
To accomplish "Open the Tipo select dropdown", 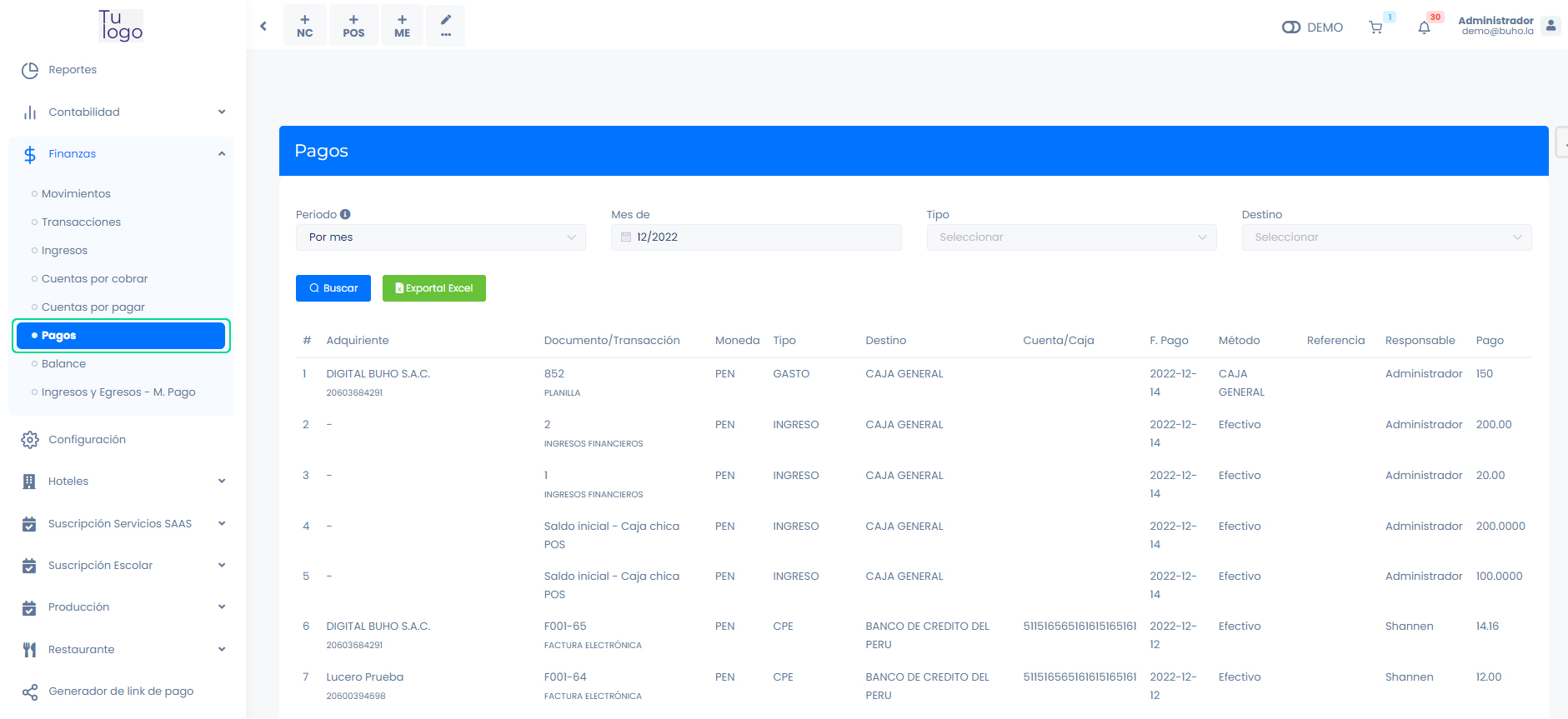I will 1071,237.
